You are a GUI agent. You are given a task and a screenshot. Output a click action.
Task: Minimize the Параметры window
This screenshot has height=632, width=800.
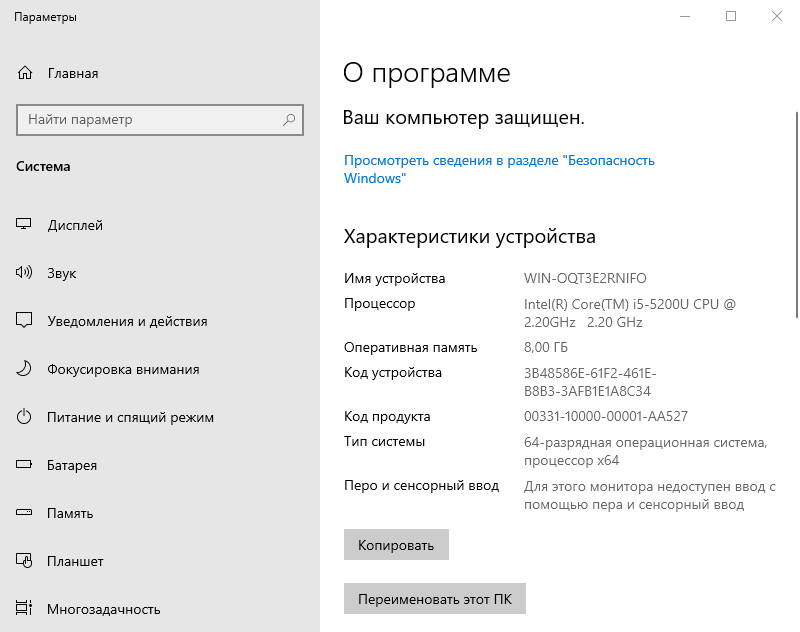click(x=685, y=17)
